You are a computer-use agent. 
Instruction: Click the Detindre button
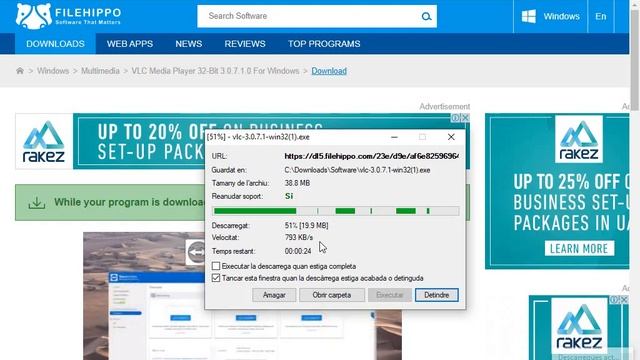click(437, 295)
